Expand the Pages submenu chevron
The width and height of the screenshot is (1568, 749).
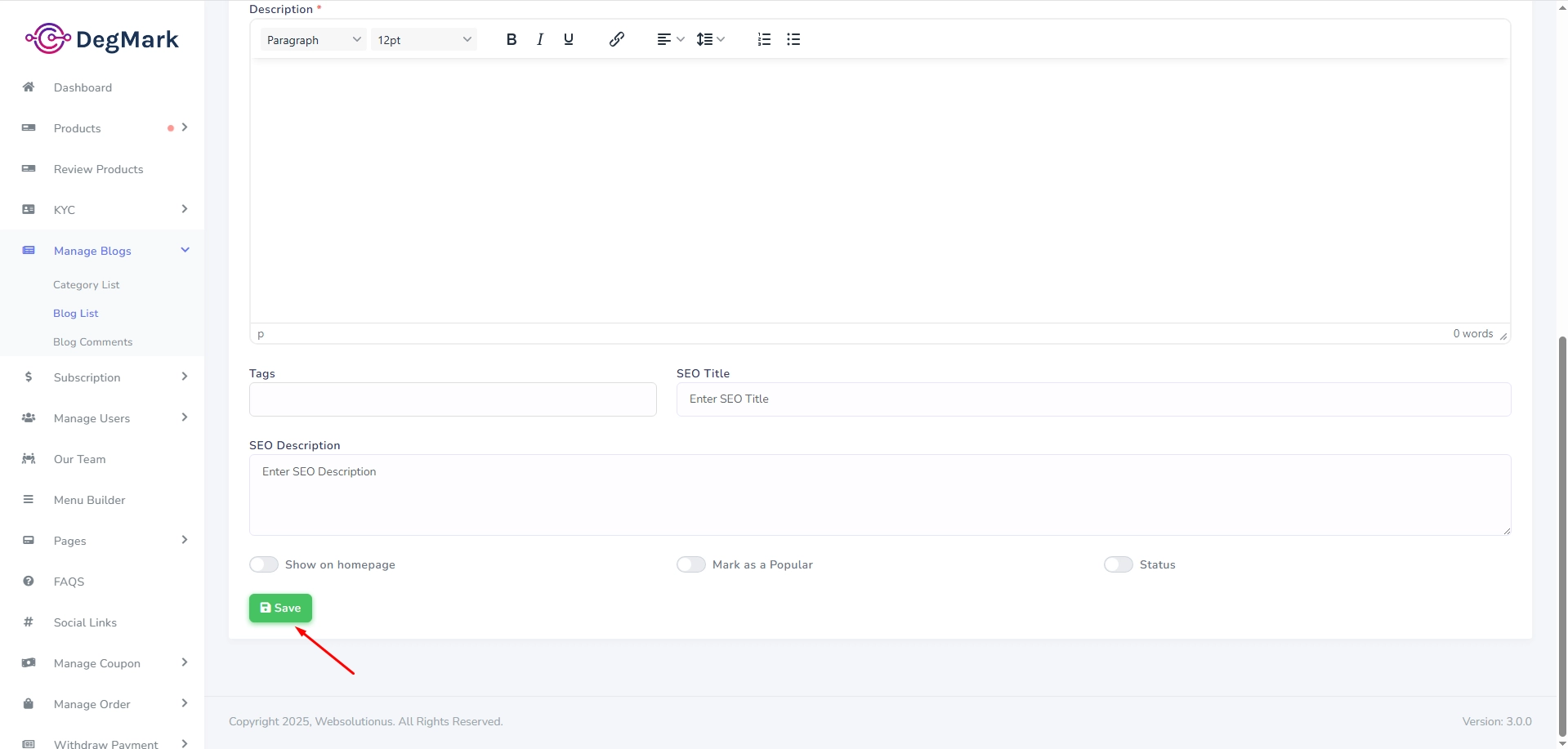click(185, 540)
